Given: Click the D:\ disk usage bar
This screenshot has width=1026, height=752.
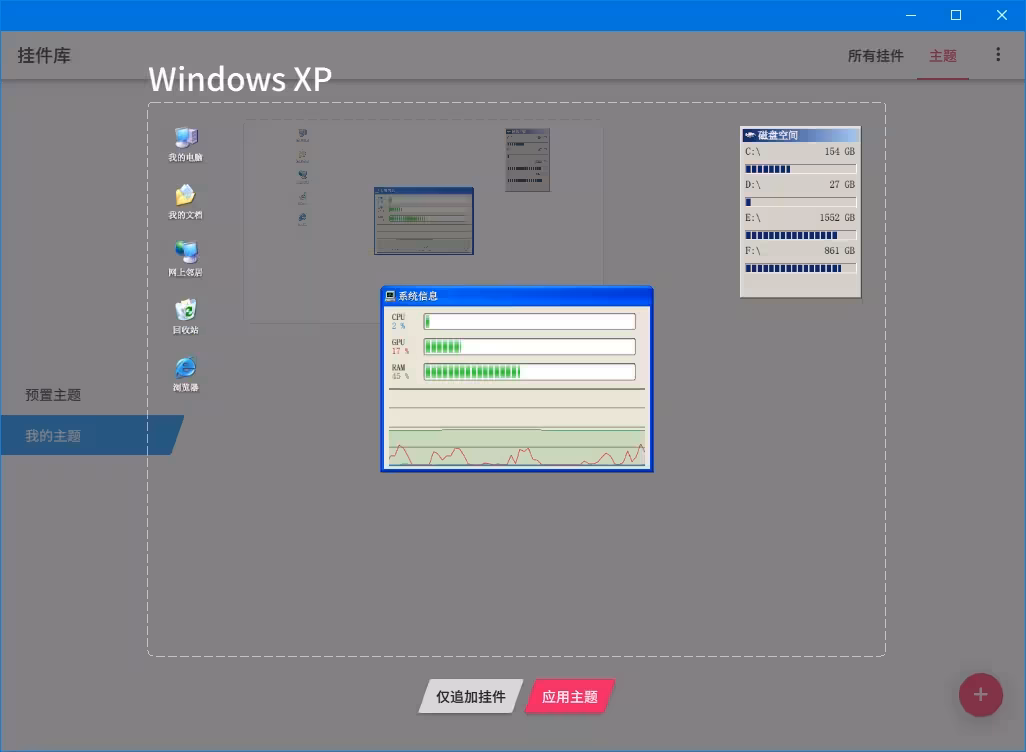Looking at the screenshot, I should tap(800, 202).
